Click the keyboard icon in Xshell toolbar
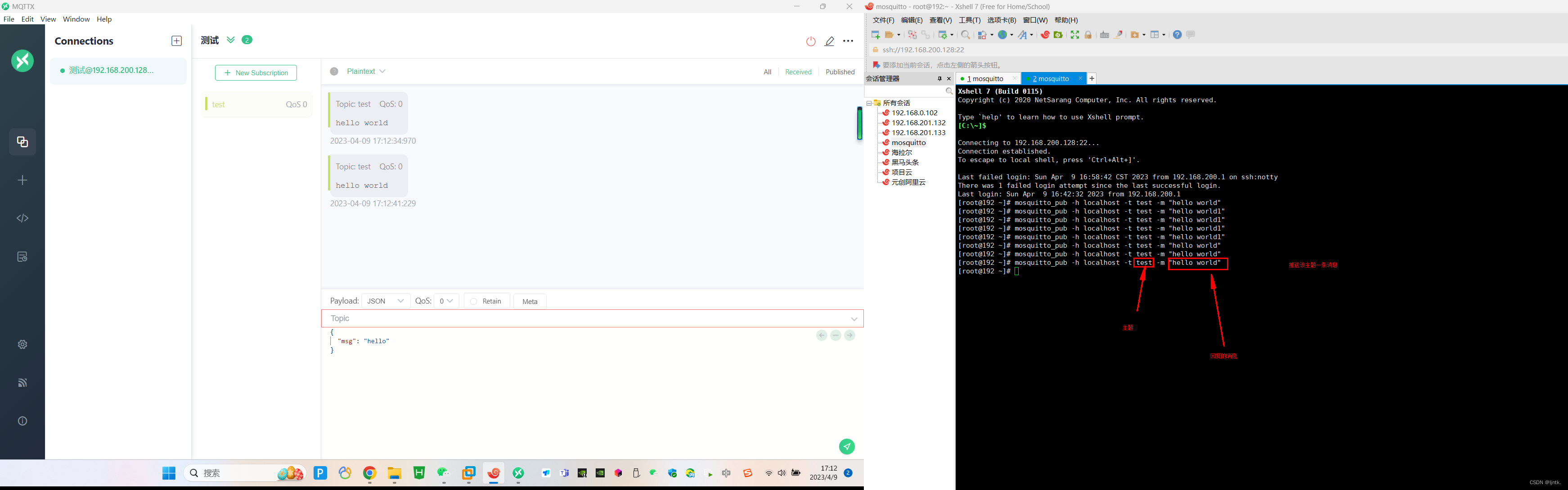The width and height of the screenshot is (1568, 490). pos(1104,35)
